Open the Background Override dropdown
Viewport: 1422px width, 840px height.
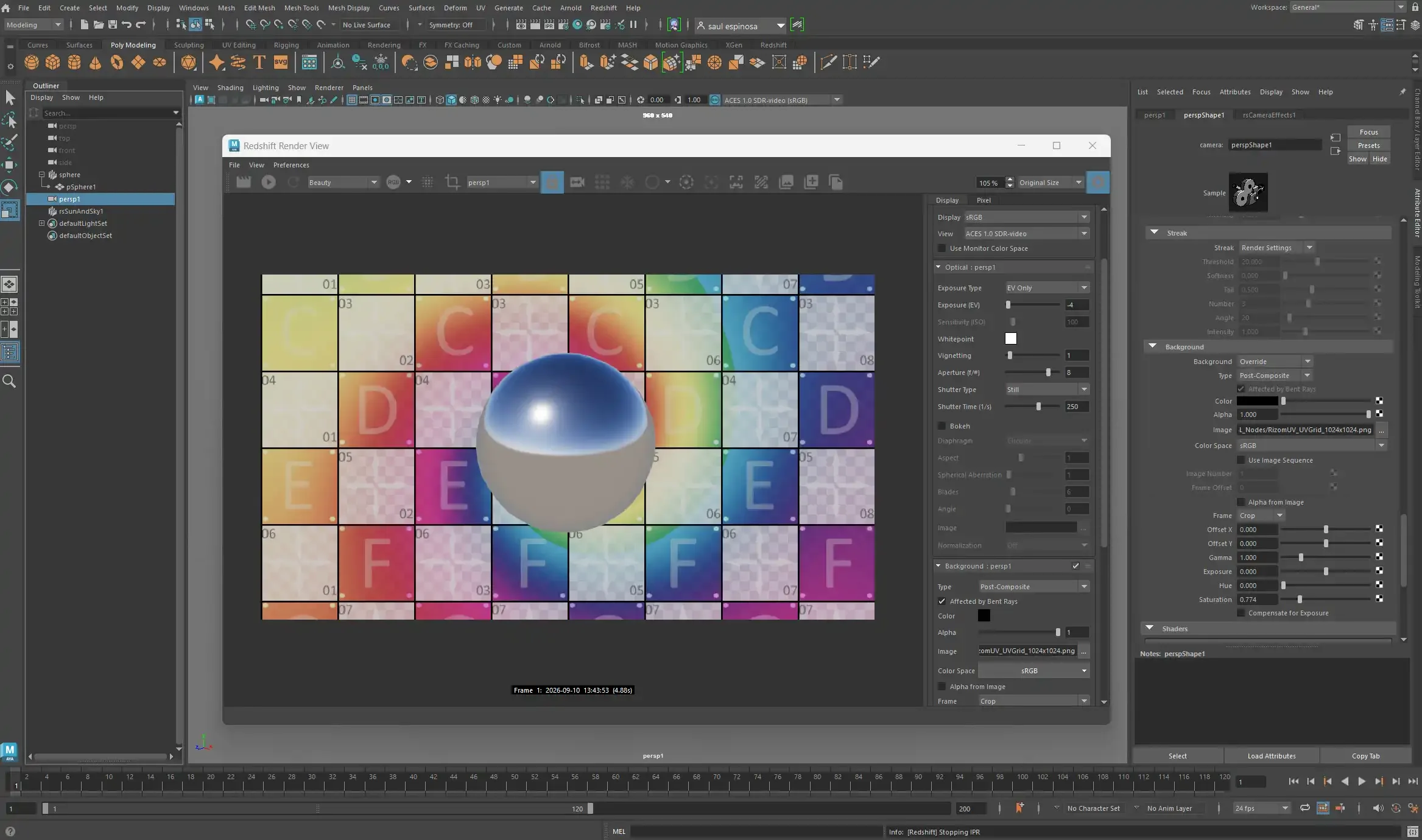1275,362
